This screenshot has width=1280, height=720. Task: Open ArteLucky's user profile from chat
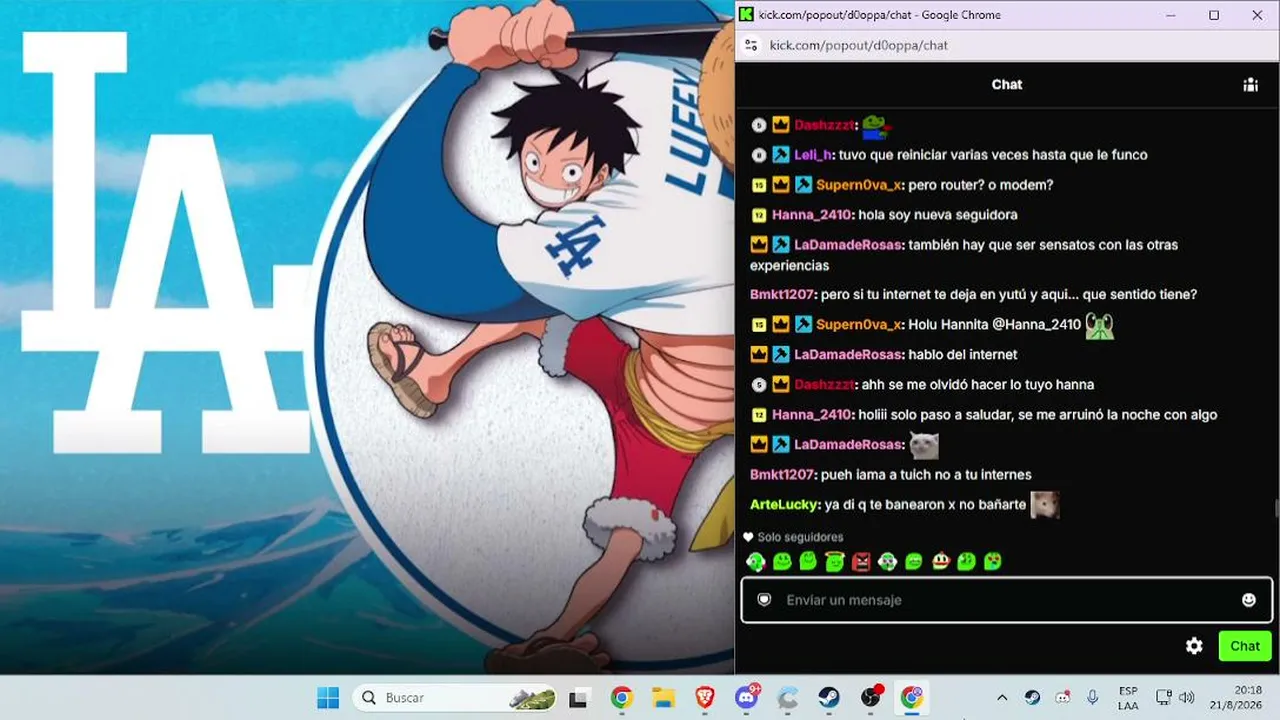coord(786,505)
